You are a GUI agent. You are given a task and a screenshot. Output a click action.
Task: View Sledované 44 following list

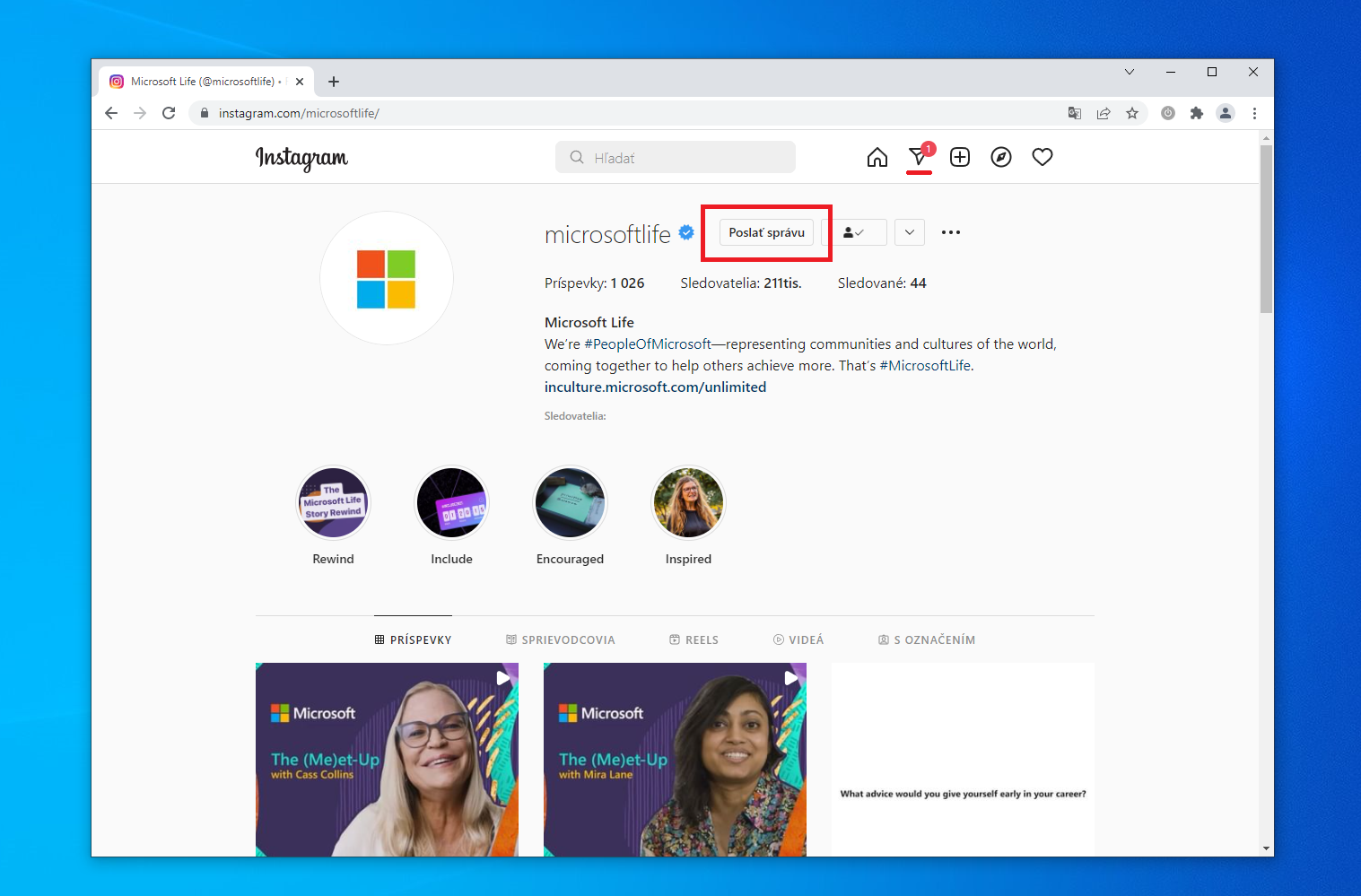(x=882, y=283)
